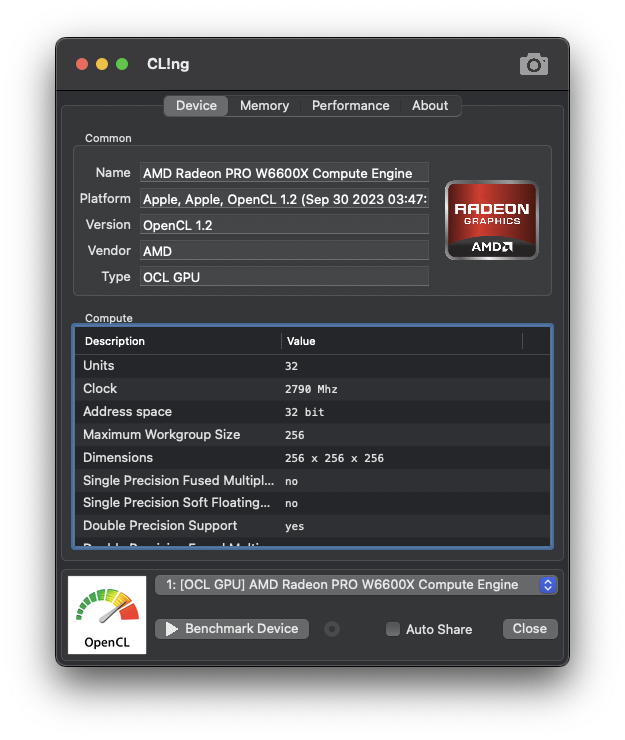Click the Version field showing OpenCL 1.2

point(284,225)
